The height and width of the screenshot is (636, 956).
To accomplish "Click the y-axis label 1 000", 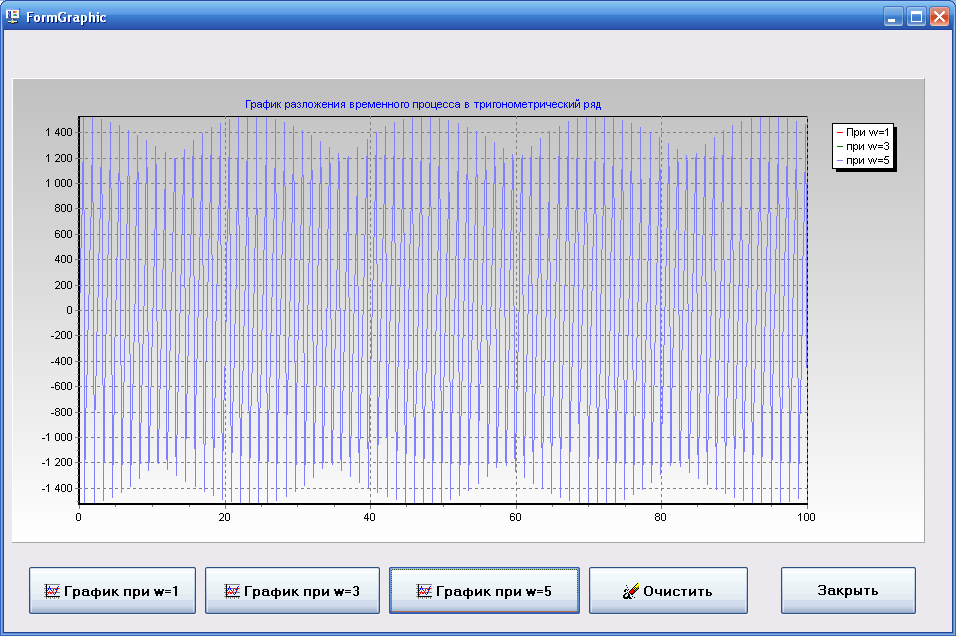I will [x=59, y=184].
